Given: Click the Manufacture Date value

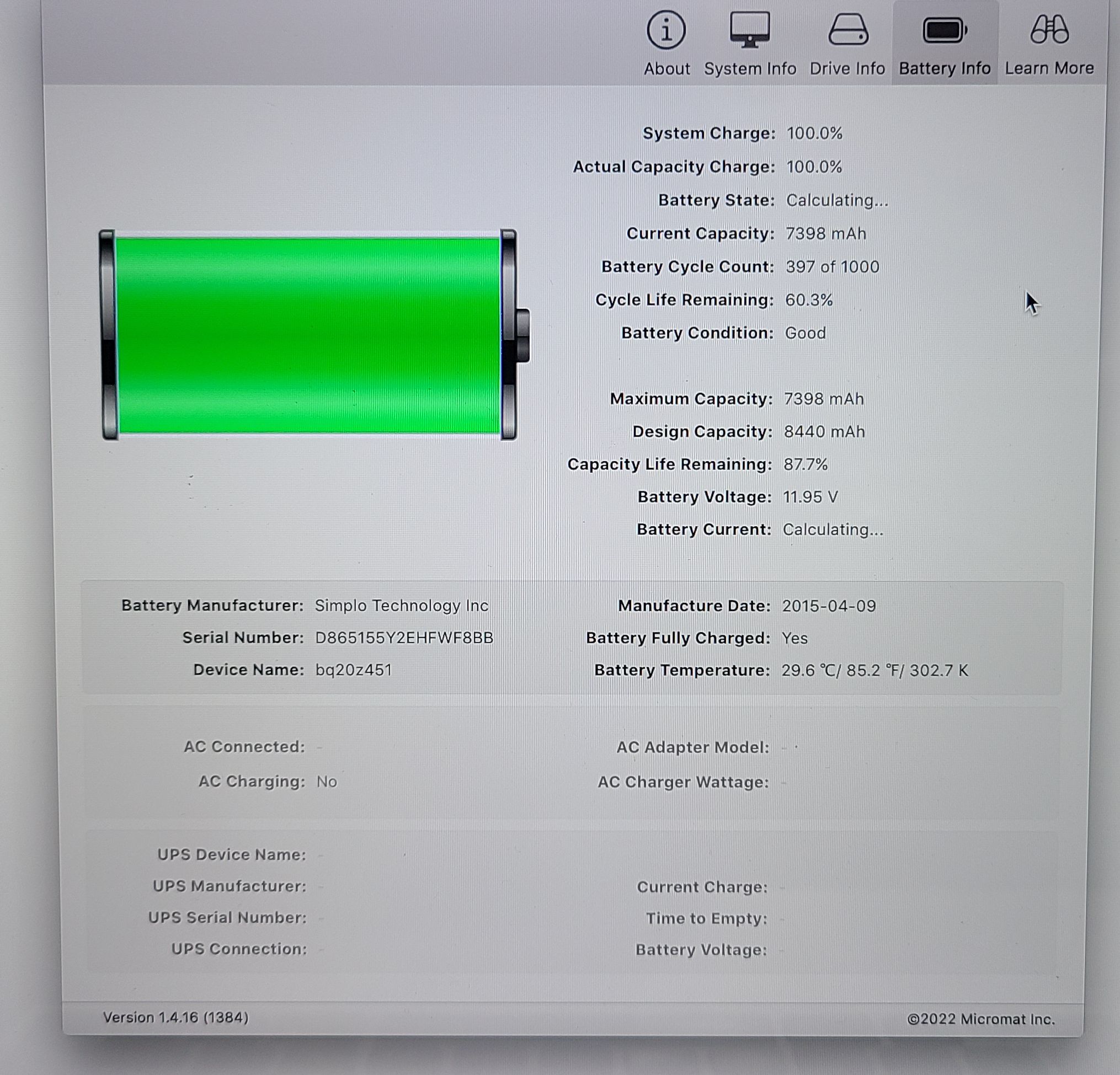Looking at the screenshot, I should pos(829,606).
